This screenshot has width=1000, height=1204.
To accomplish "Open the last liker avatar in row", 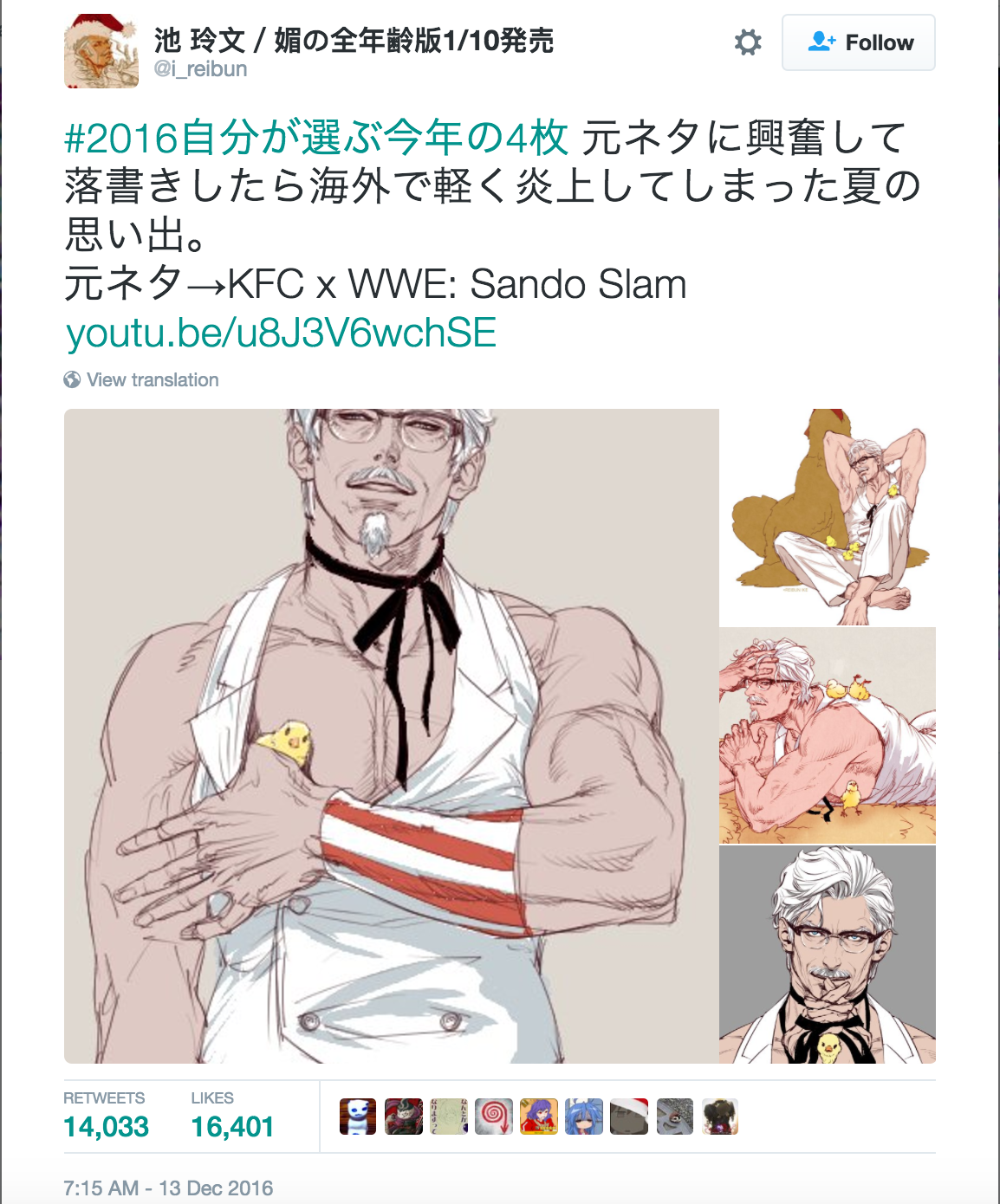I will click(718, 1117).
